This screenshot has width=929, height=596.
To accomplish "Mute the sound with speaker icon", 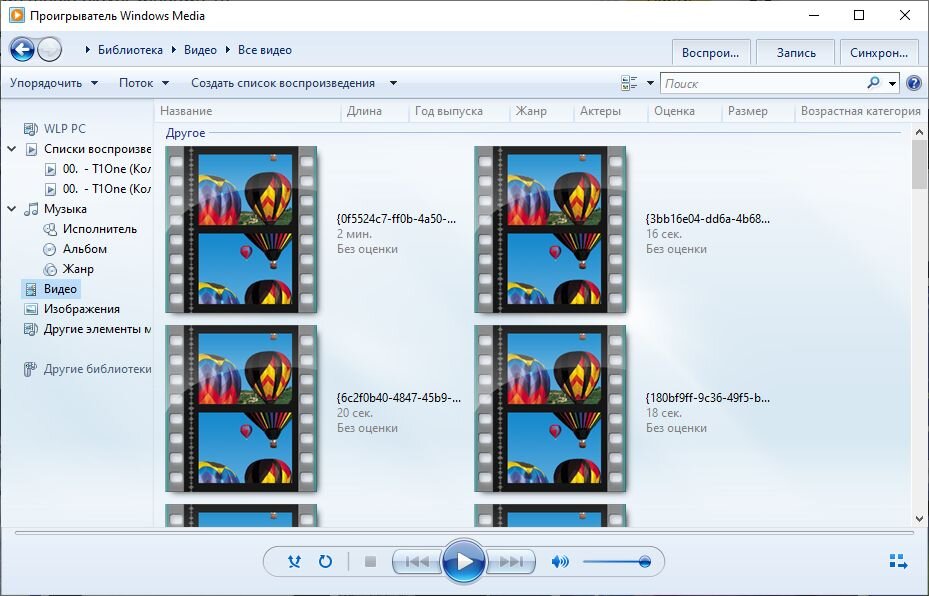I will 560,561.
